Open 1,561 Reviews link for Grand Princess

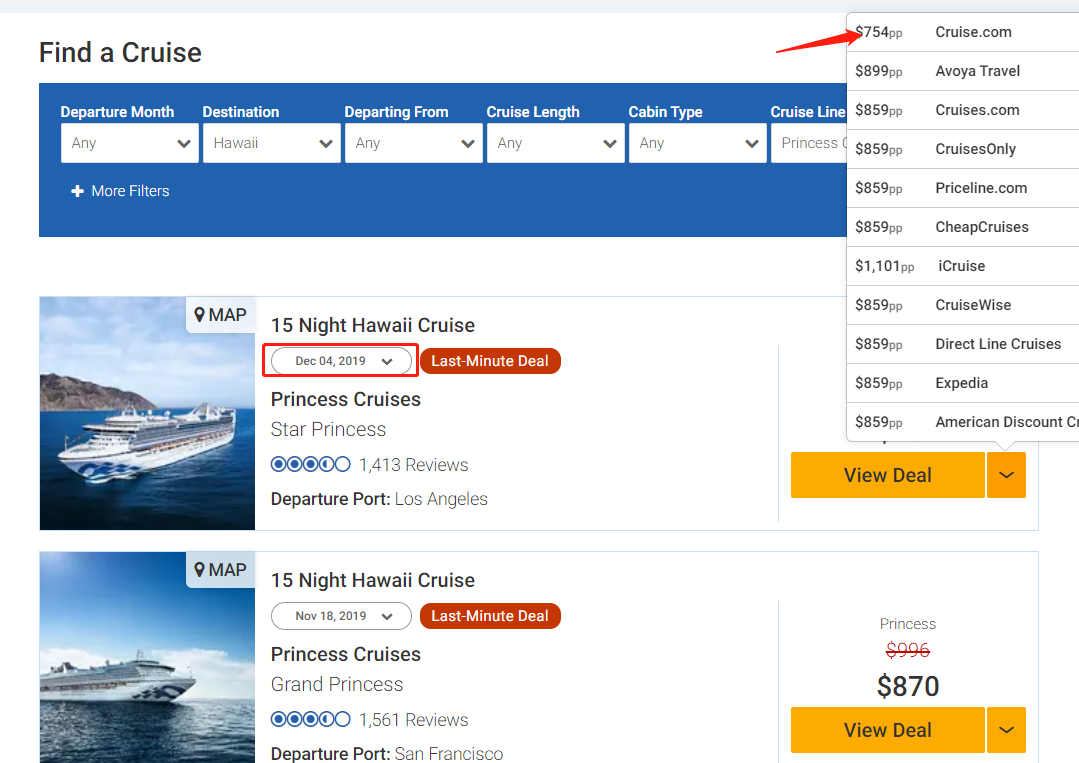(413, 720)
